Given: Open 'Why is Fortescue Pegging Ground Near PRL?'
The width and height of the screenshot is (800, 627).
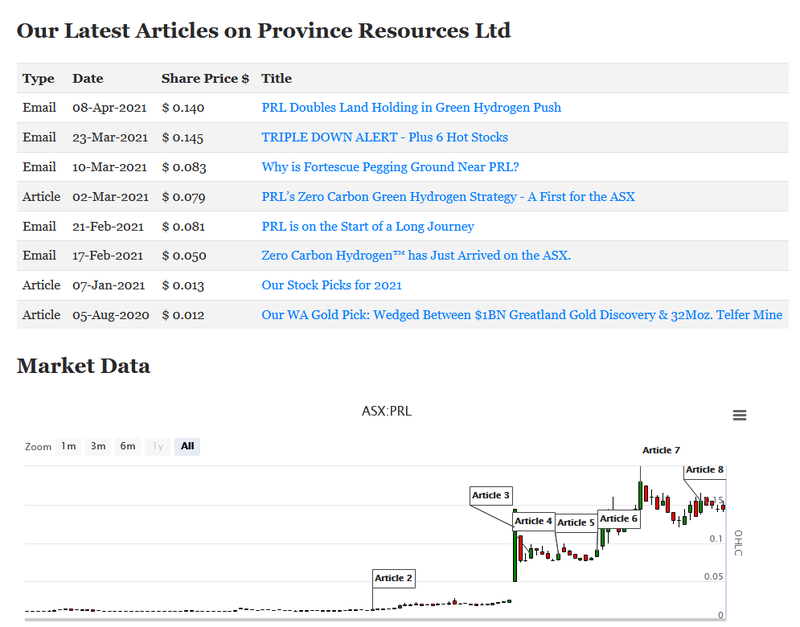Looking at the screenshot, I should pyautogui.click(x=390, y=167).
